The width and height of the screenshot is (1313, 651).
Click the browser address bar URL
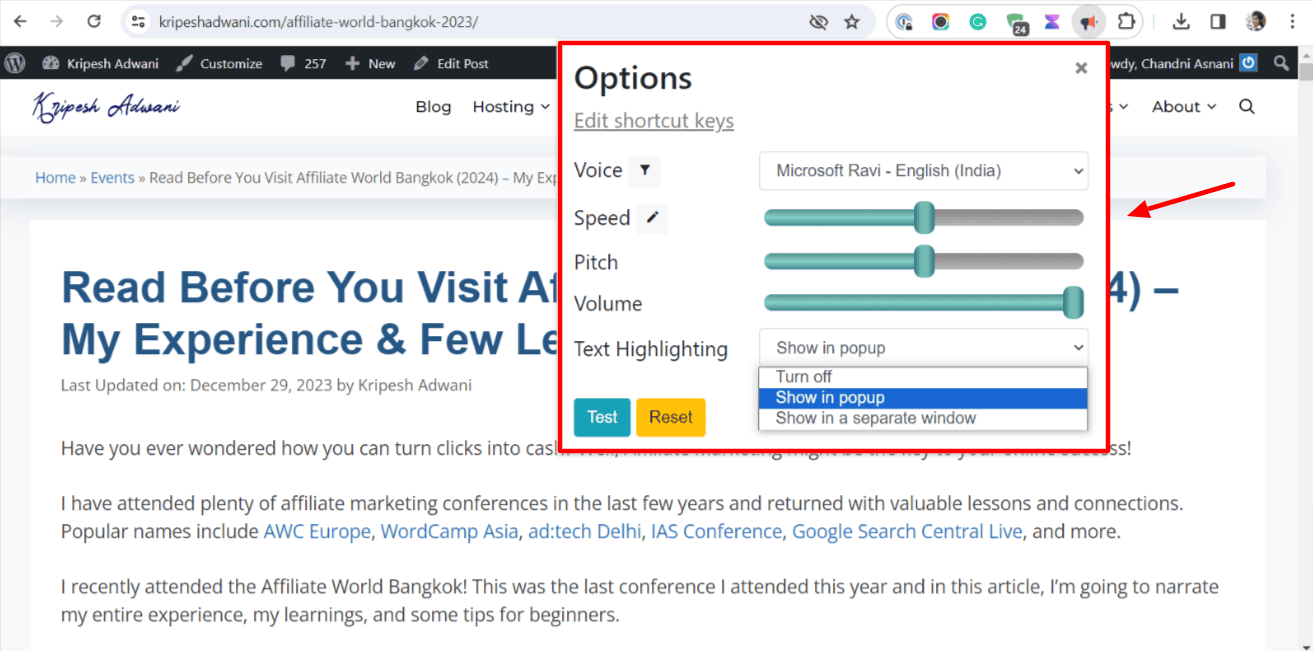point(318,21)
